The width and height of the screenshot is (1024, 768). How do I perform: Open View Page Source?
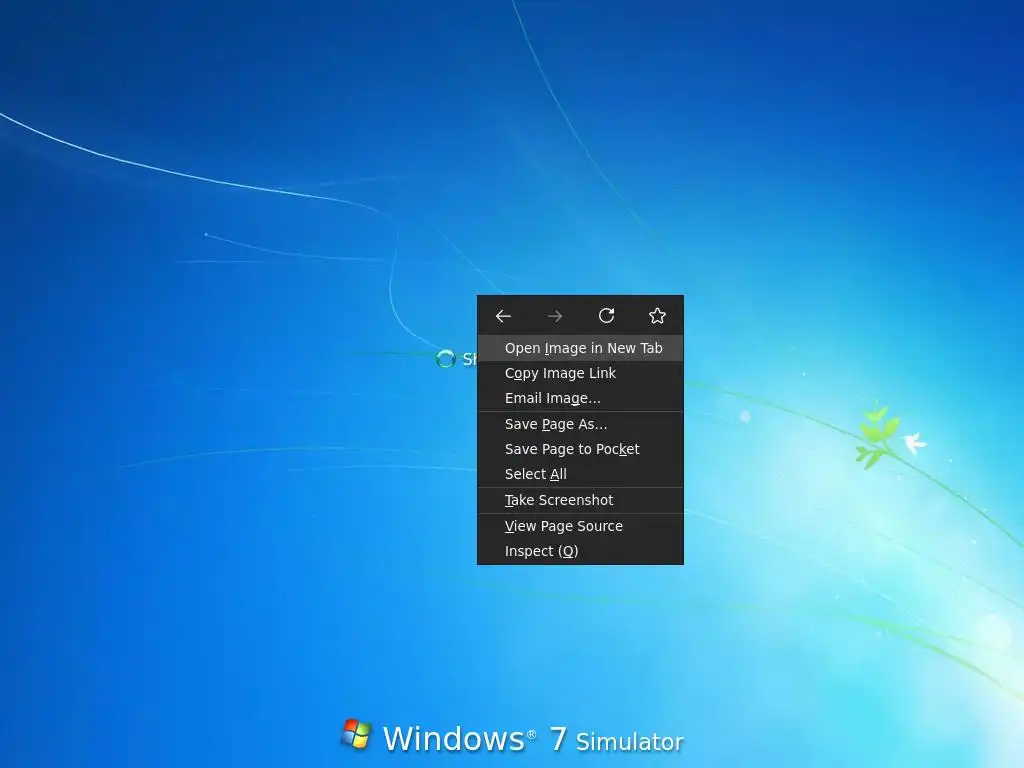[x=580, y=526]
